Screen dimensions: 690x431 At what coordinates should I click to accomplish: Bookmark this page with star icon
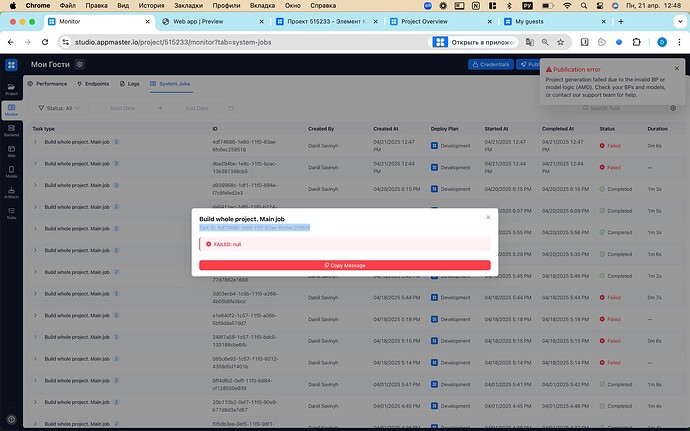[x=560, y=42]
